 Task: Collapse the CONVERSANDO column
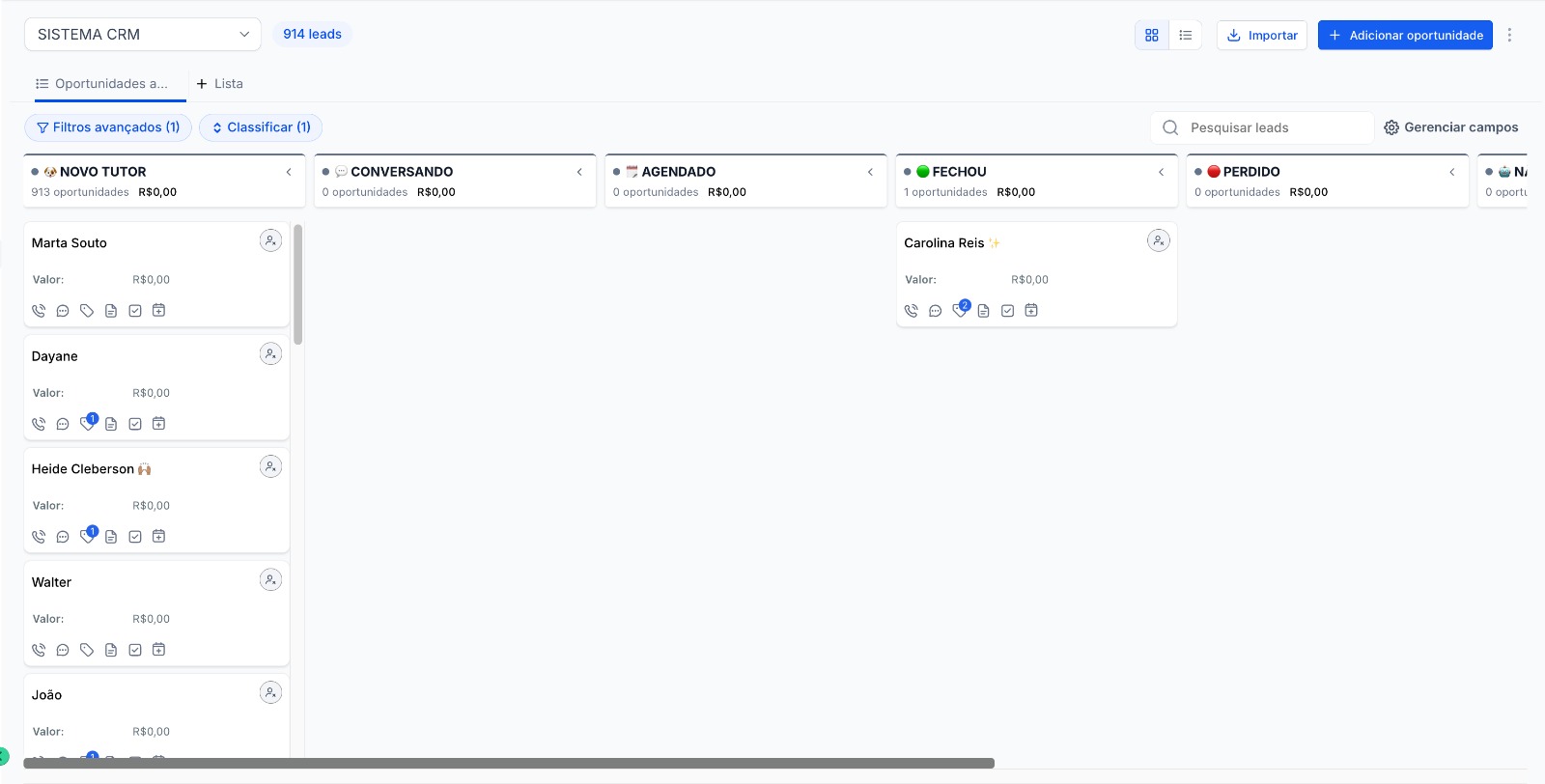click(x=579, y=172)
